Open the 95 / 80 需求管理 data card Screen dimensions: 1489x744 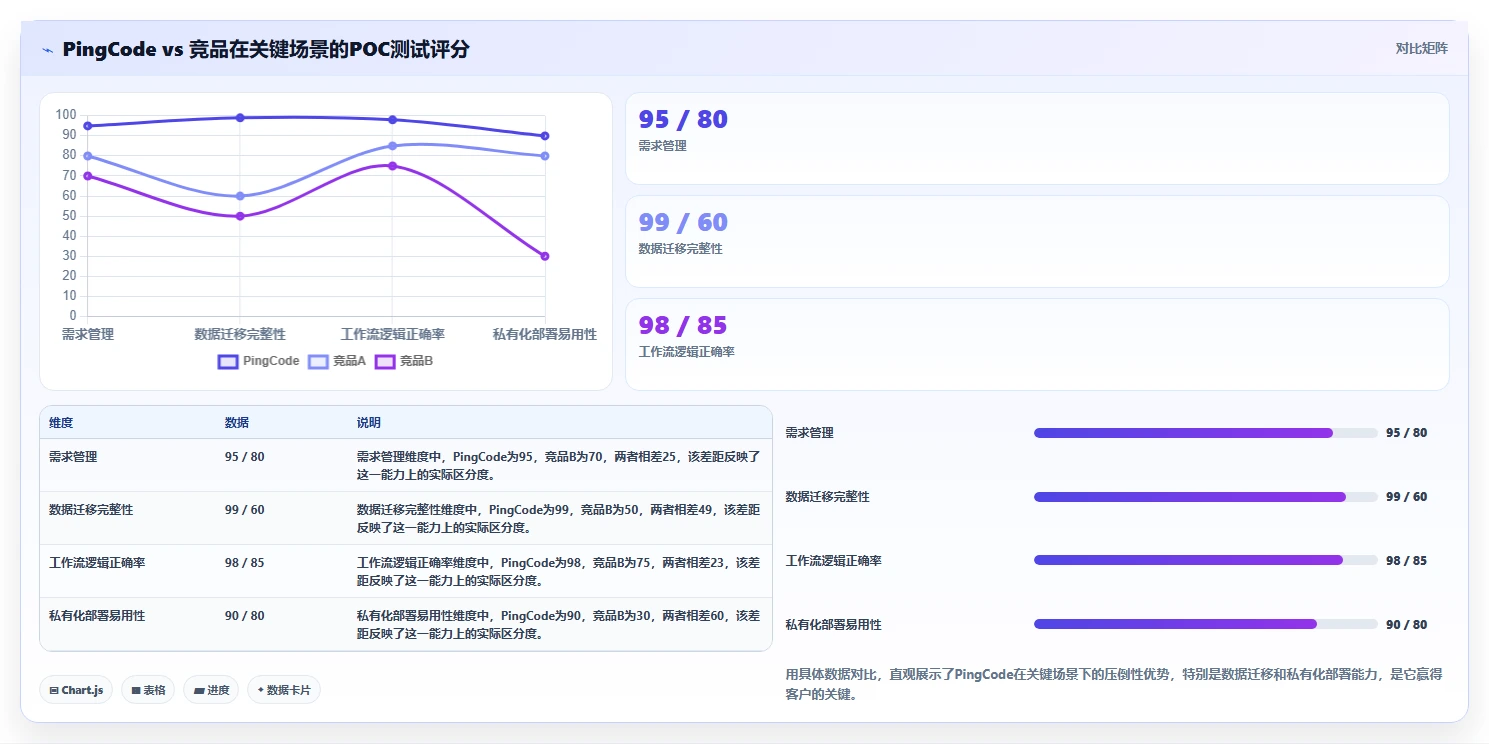(x=1037, y=139)
